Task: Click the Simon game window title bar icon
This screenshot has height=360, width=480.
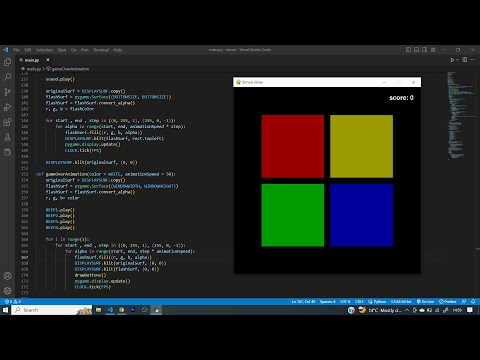Action: point(238,82)
